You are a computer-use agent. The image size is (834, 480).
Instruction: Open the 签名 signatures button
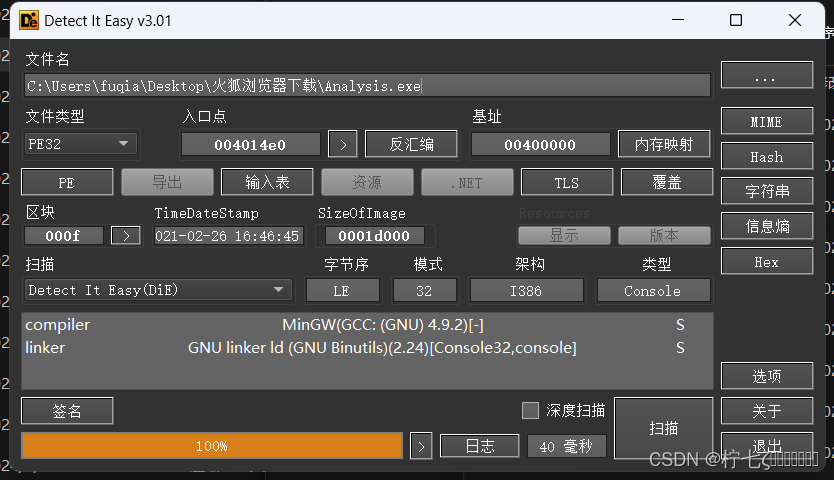click(67, 411)
